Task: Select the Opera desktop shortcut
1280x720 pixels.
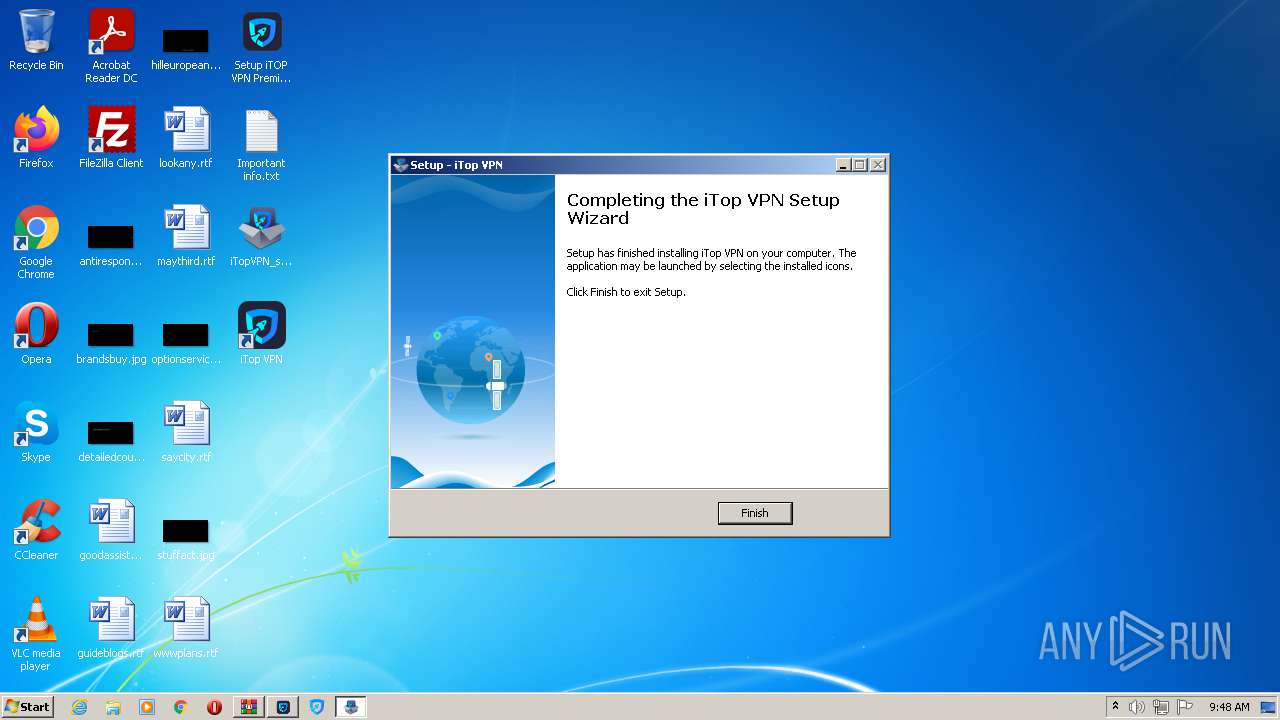Action: click(36, 334)
